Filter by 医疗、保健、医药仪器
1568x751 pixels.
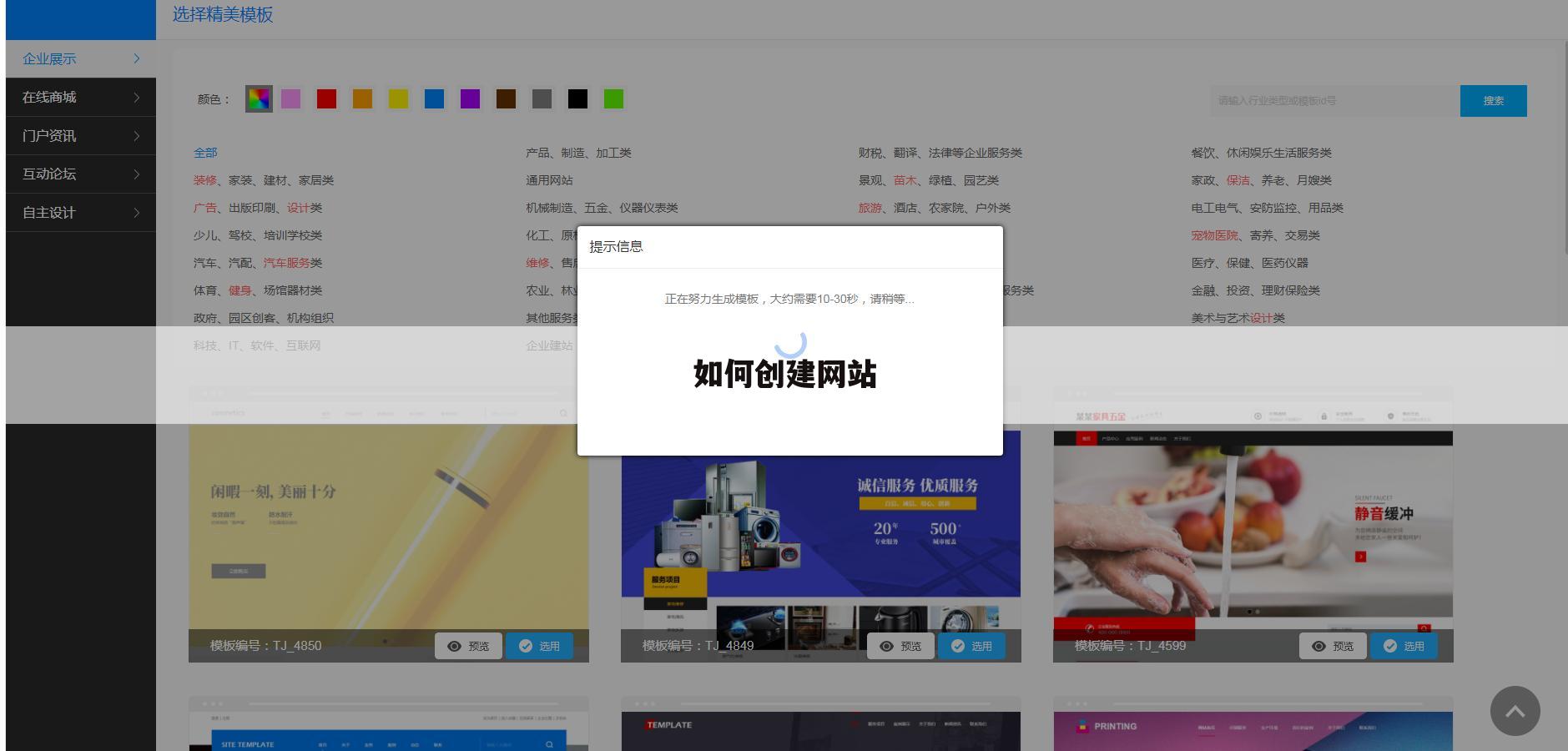coord(1250,263)
